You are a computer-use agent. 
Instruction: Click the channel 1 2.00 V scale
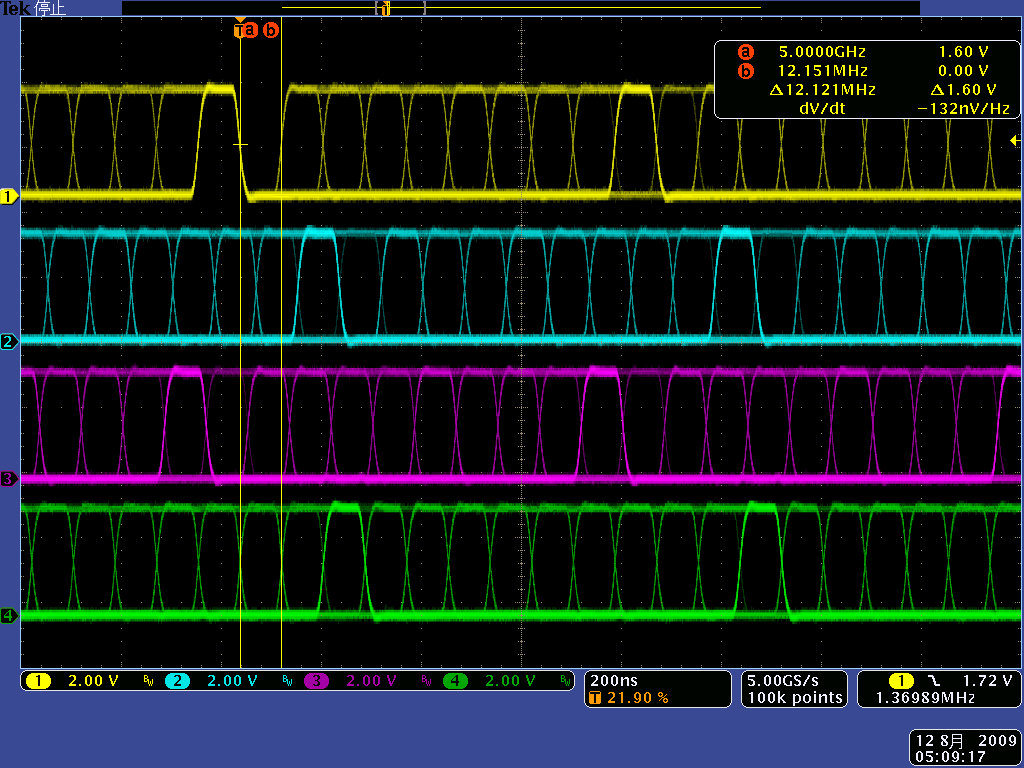93,681
